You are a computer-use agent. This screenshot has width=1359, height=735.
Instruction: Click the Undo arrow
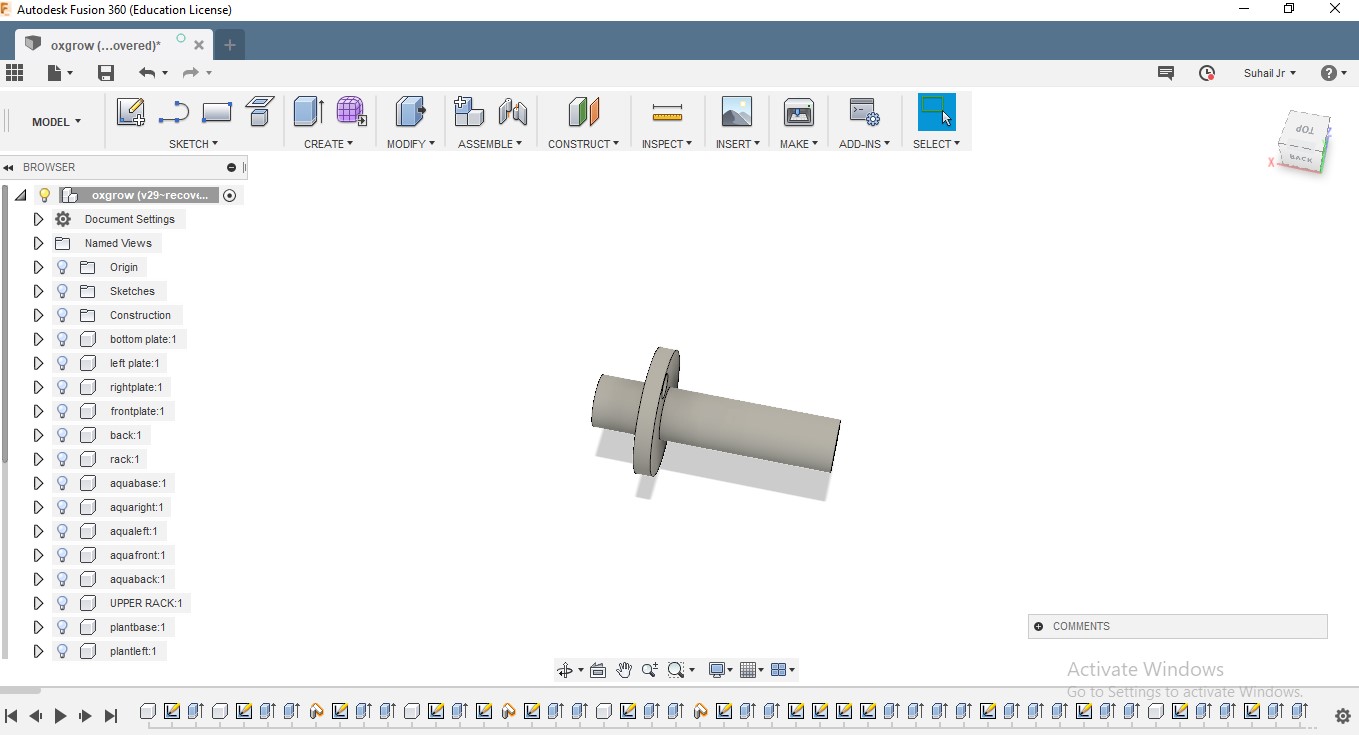click(147, 73)
